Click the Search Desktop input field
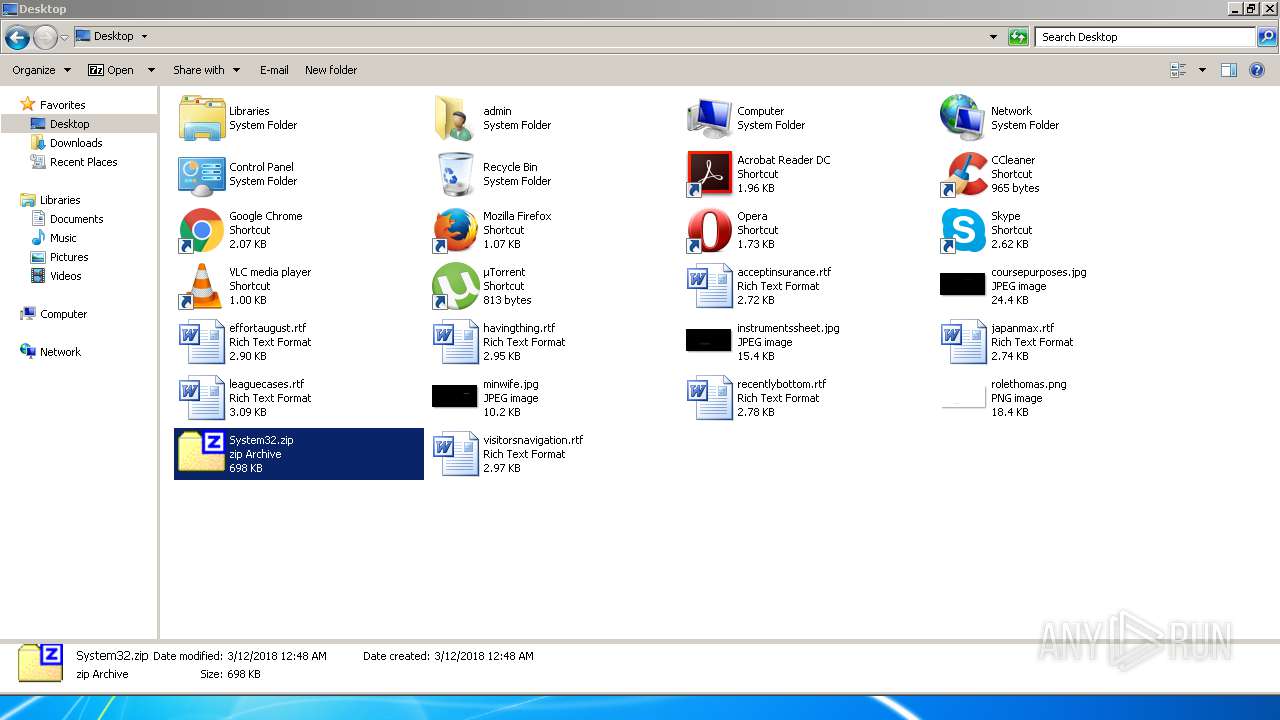This screenshot has height=720, width=1280. tap(1145, 37)
